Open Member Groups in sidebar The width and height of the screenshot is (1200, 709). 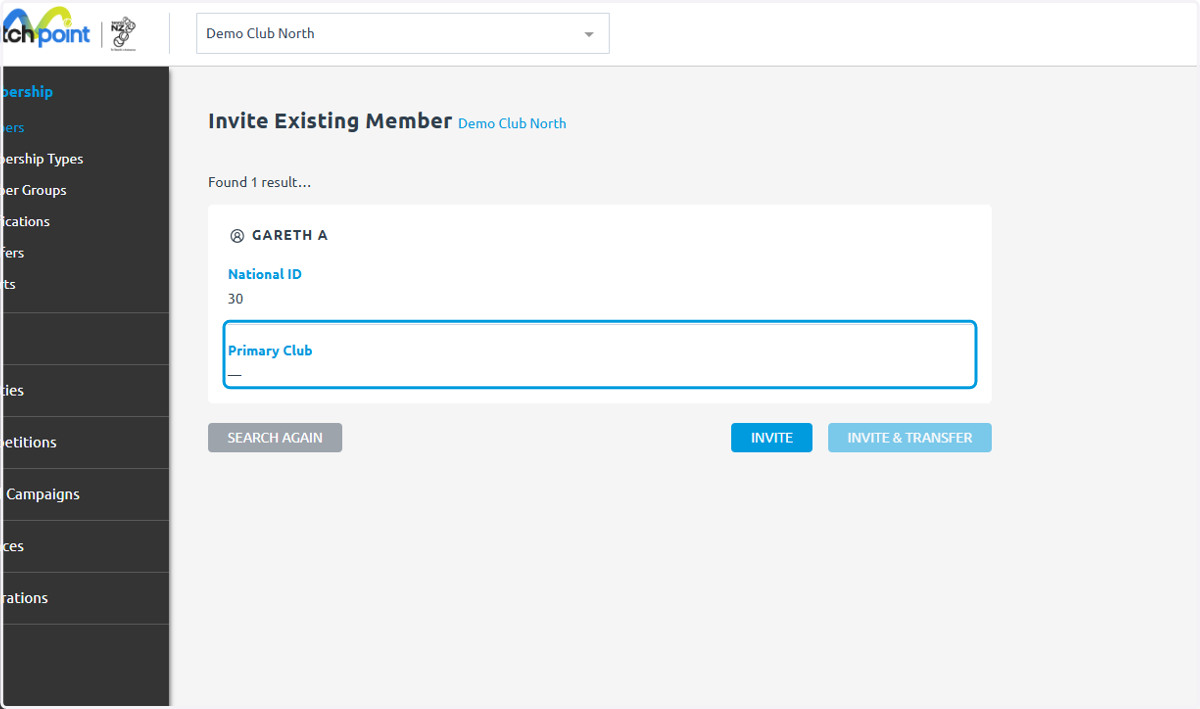coord(34,190)
